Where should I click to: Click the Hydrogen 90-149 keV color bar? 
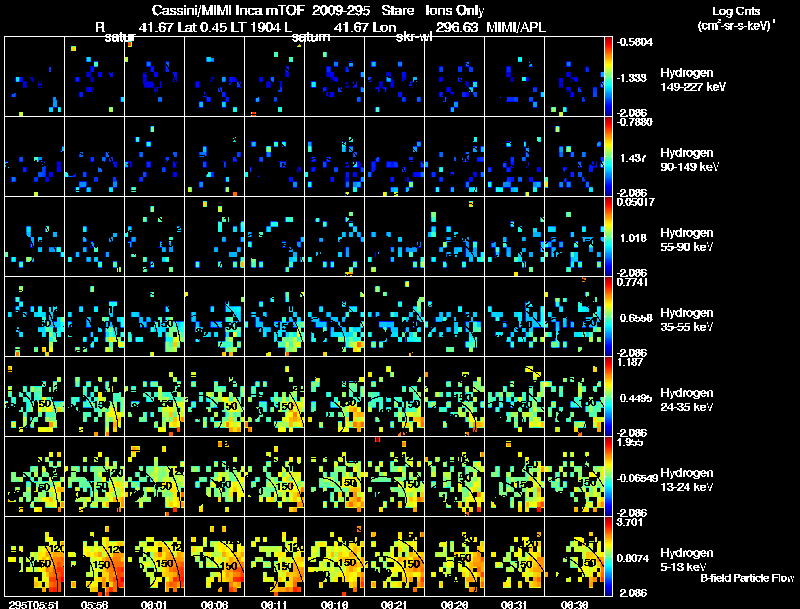(x=608, y=157)
